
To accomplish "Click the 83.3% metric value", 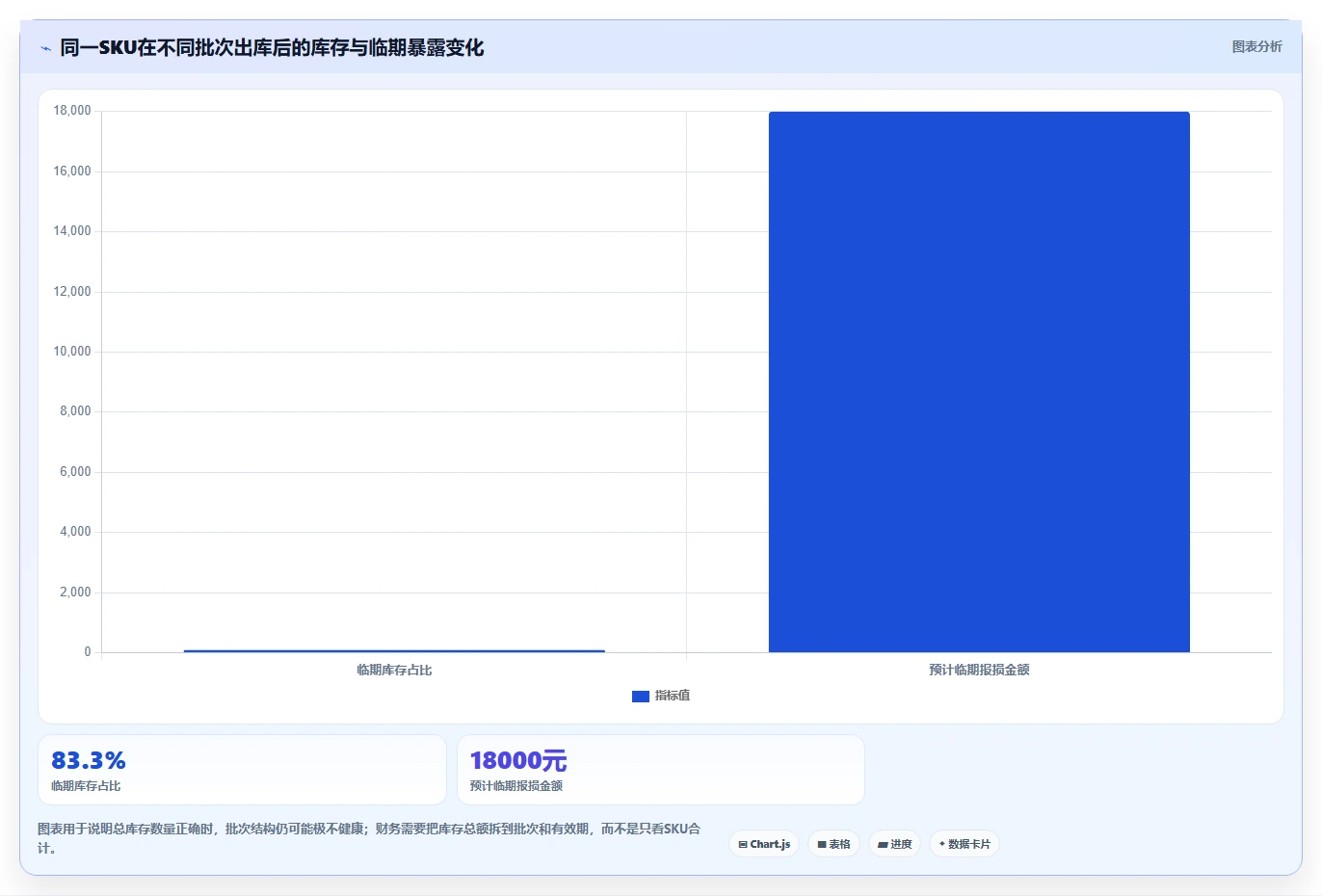I will point(89,760).
